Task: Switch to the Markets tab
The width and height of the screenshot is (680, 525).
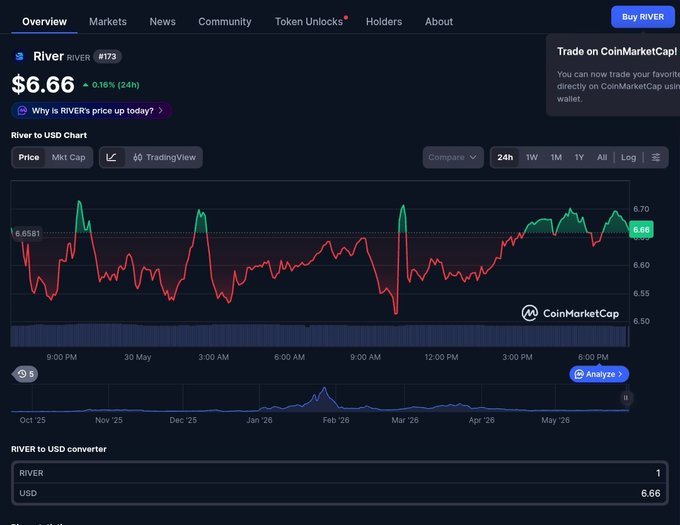Action: 108,22
